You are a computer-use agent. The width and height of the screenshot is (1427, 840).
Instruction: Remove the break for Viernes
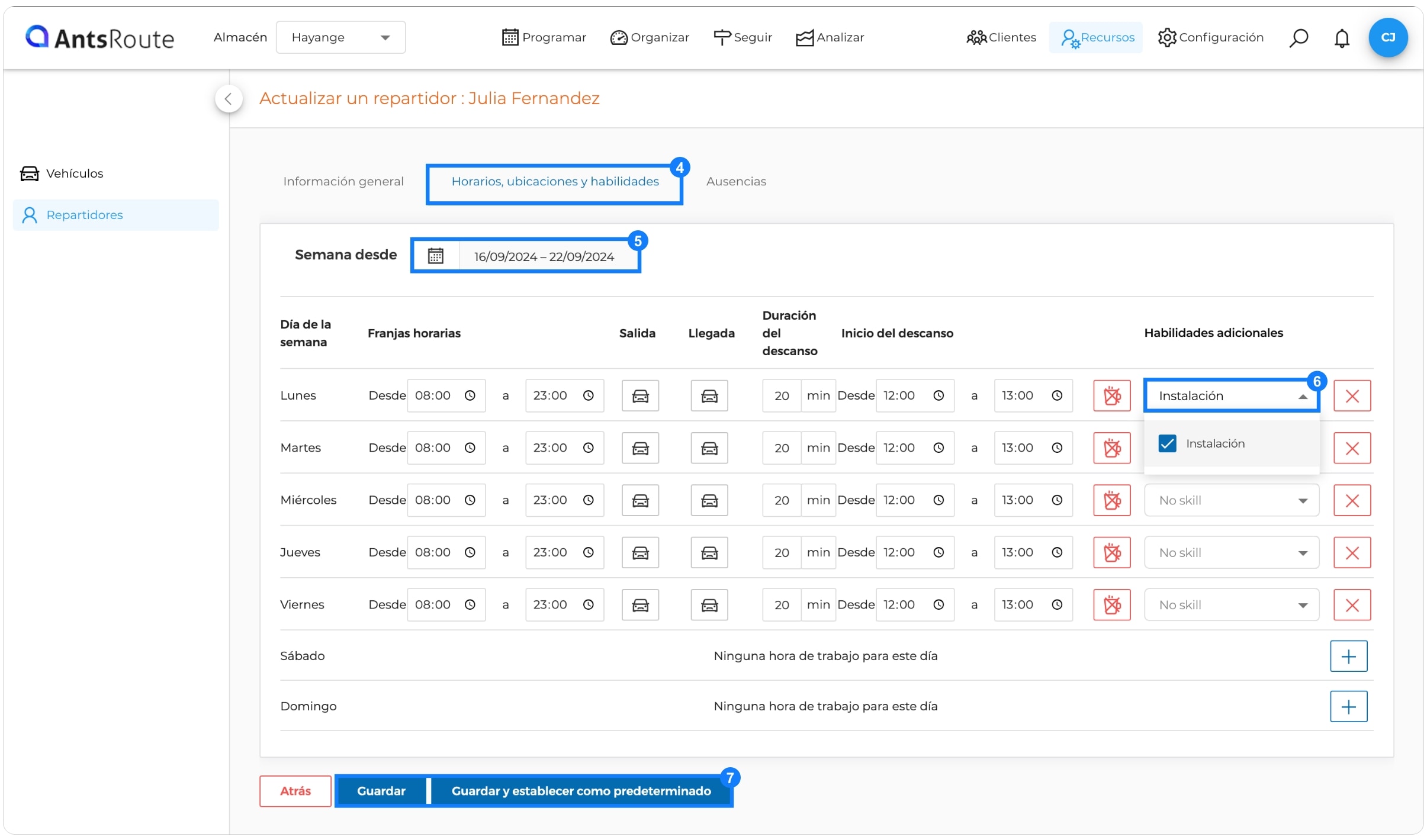point(1112,605)
